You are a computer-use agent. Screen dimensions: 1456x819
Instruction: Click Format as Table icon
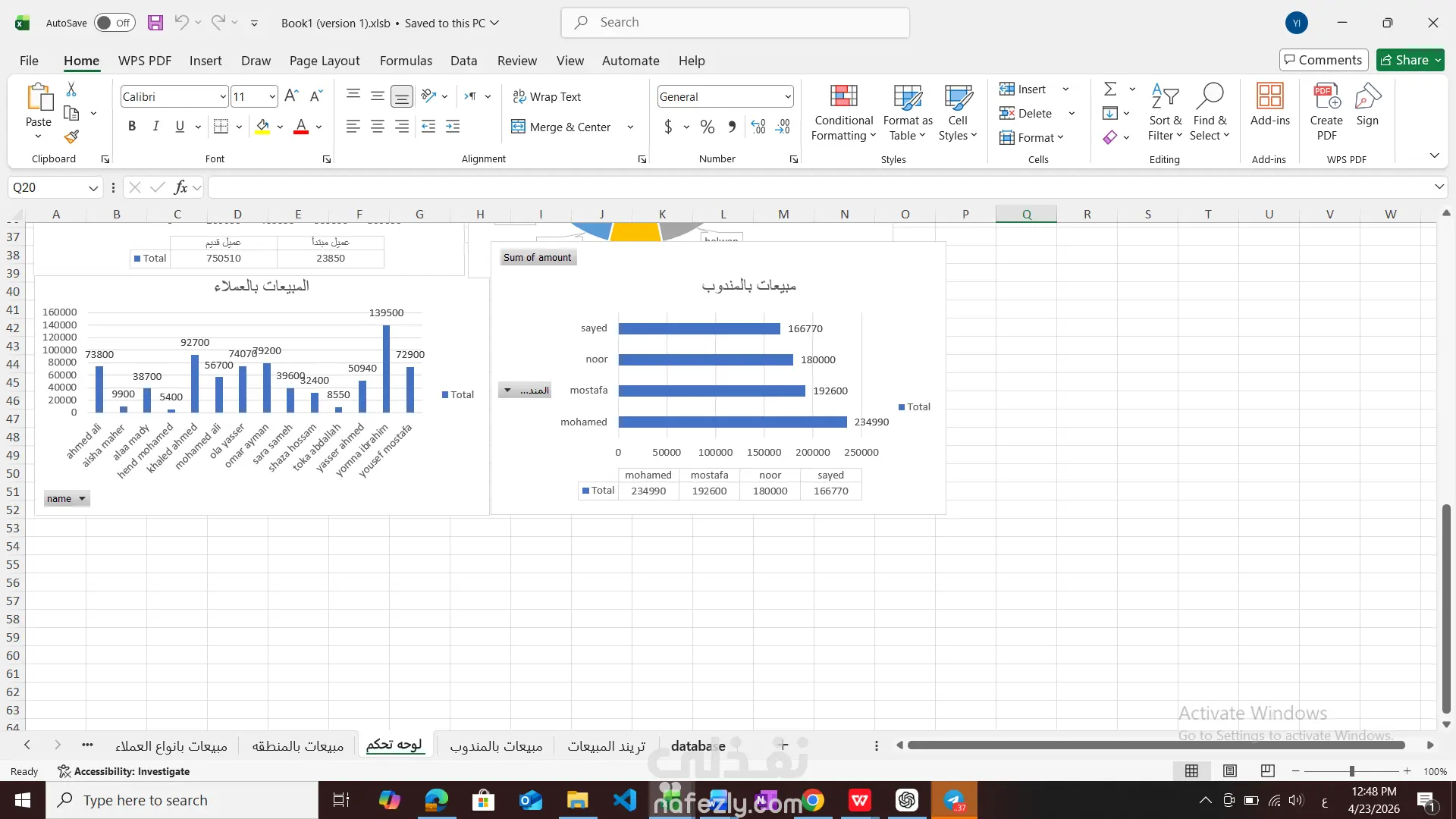coord(908,113)
